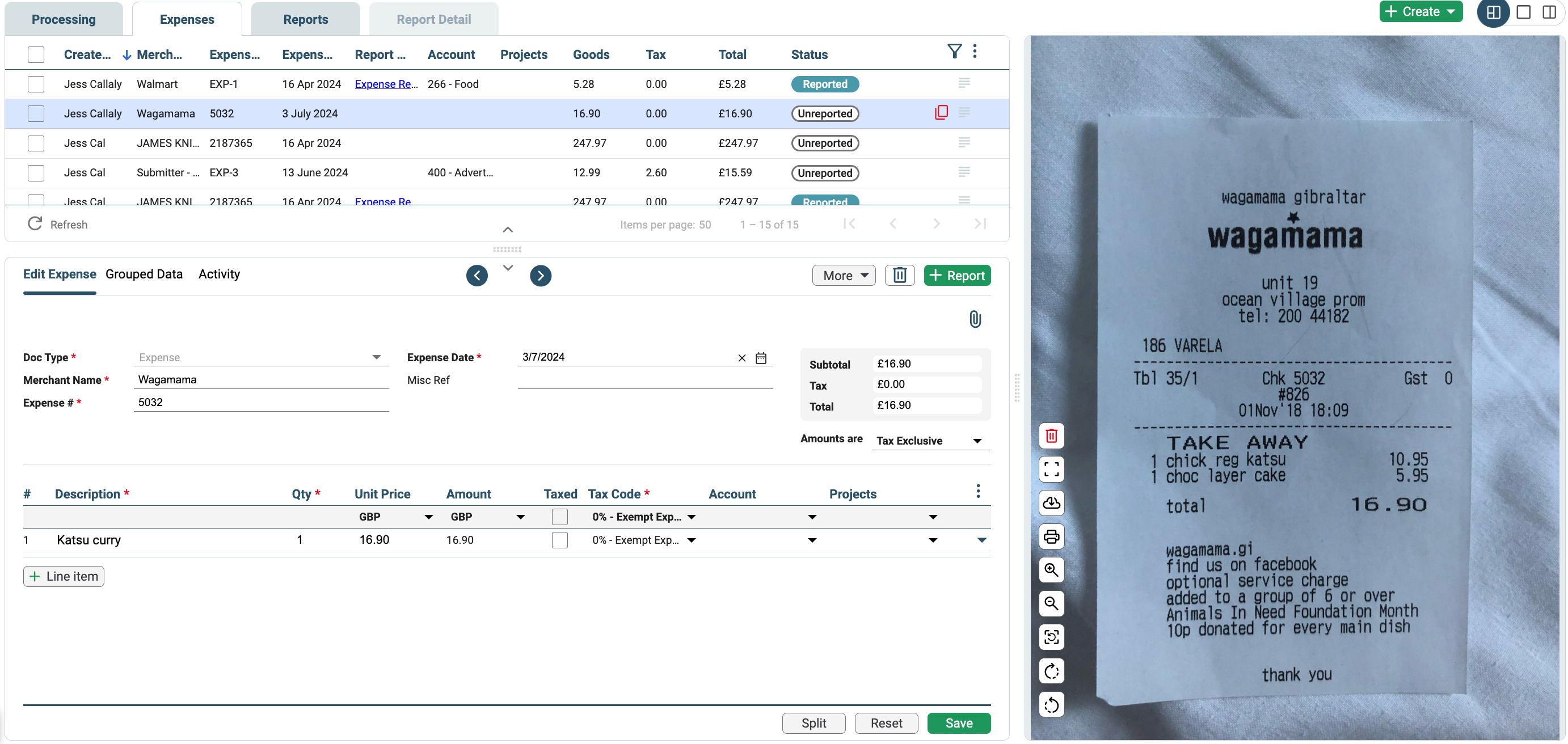The image size is (1568, 744).
Task: Check the Wagamama row checkbox
Action: pos(36,113)
